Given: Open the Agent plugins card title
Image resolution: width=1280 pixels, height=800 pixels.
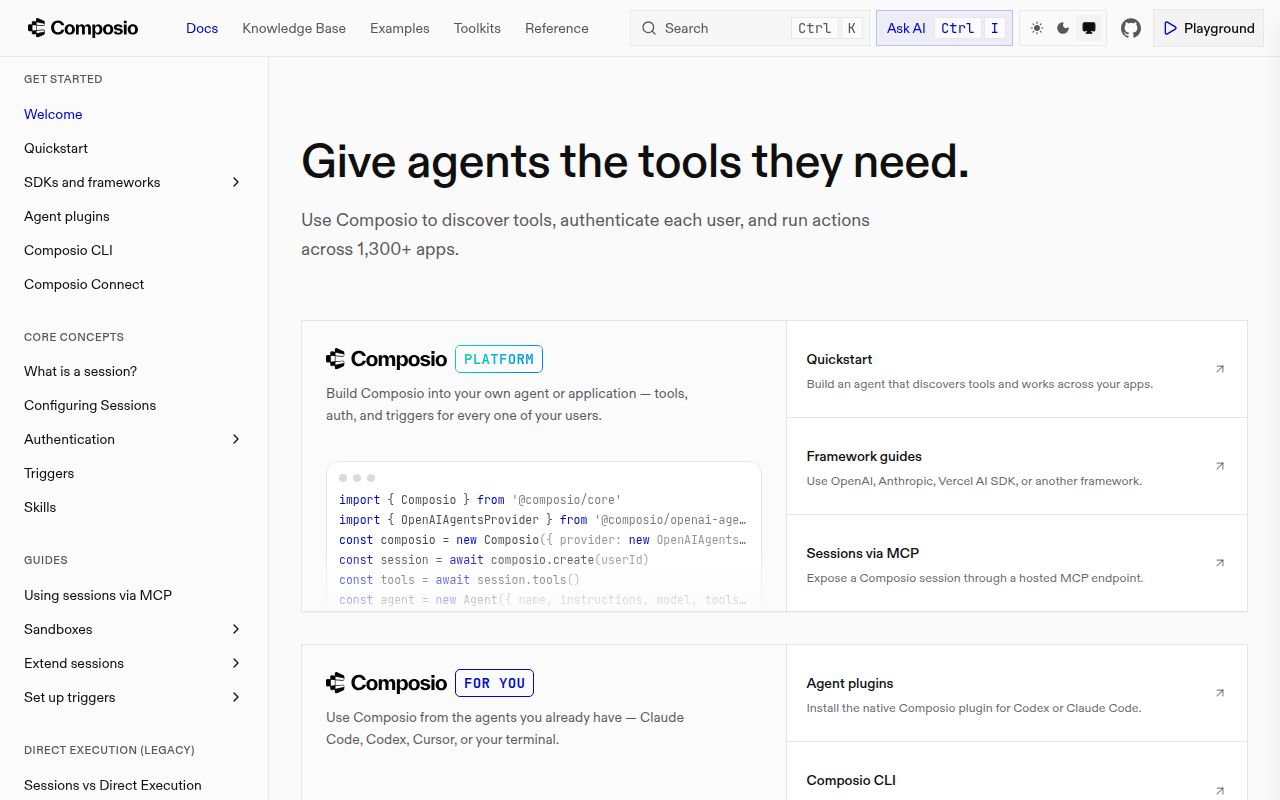Looking at the screenshot, I should tap(850, 683).
